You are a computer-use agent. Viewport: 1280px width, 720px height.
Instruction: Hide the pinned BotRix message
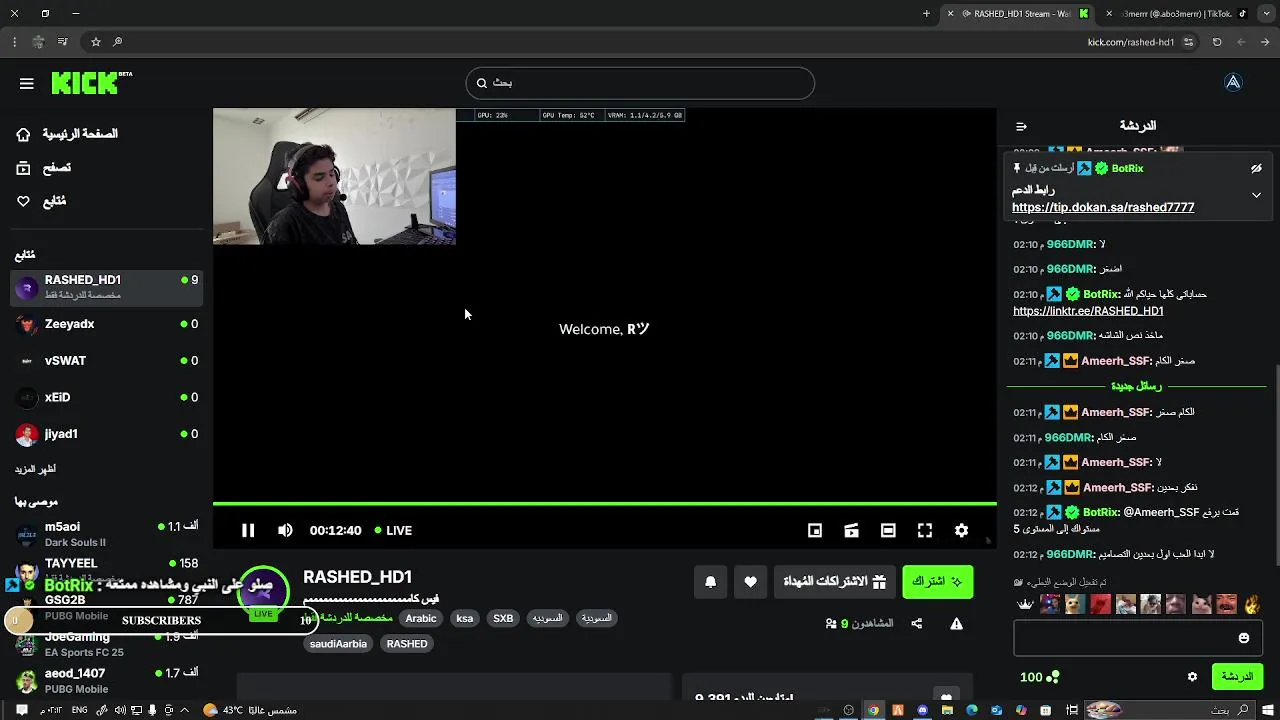tap(1256, 169)
